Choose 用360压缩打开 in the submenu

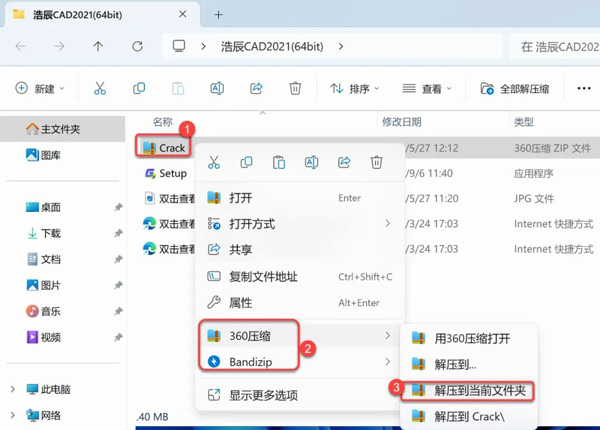468,338
